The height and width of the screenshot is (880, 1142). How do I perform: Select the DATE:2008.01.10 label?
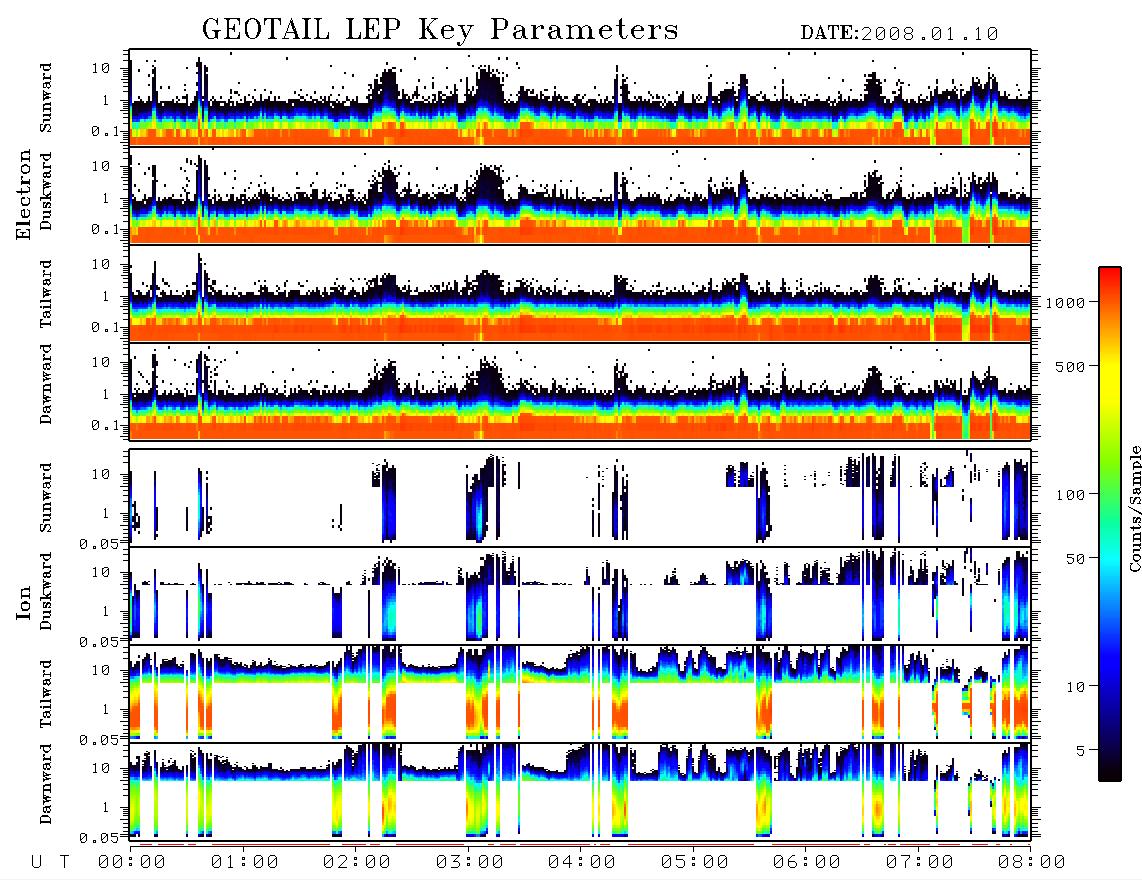899,34
